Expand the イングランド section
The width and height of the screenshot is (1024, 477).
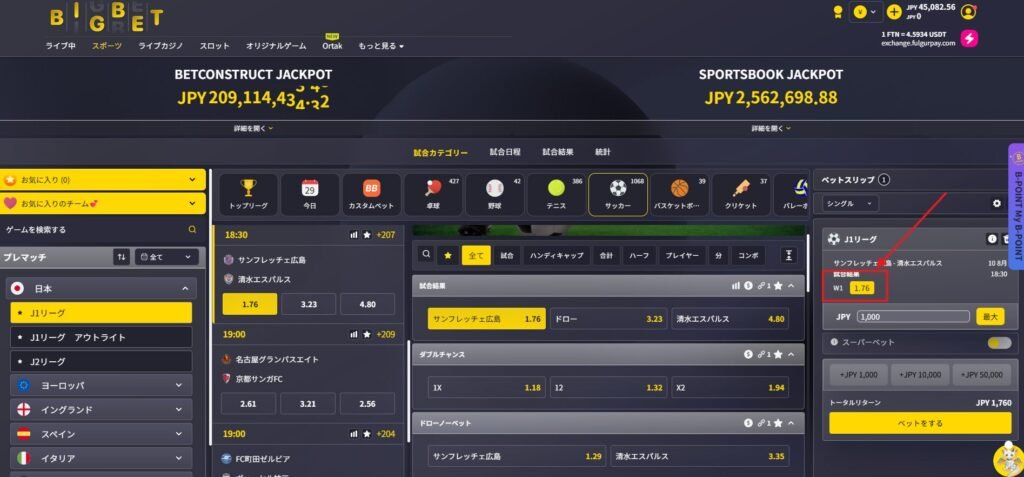coord(101,410)
